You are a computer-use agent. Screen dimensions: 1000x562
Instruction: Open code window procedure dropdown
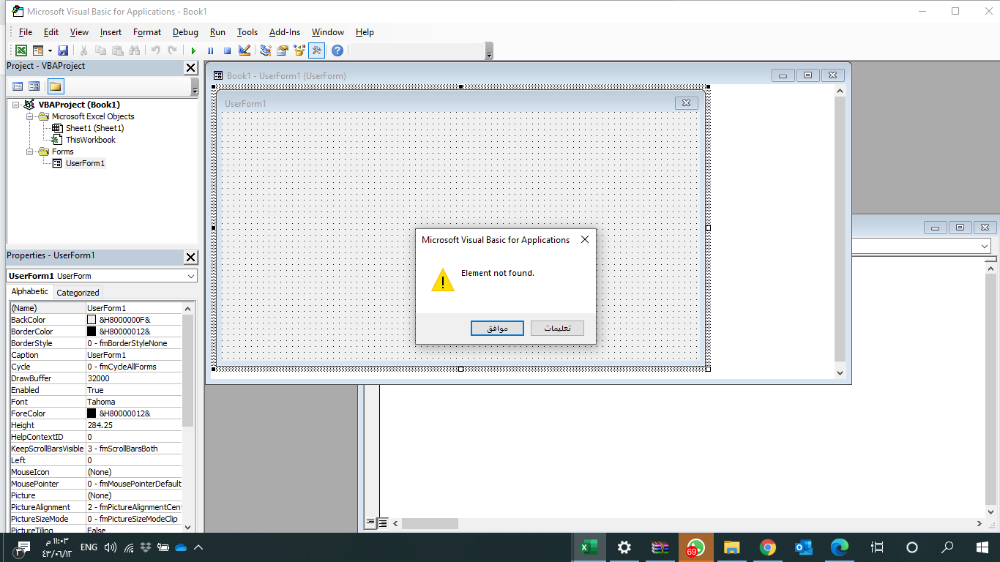click(985, 246)
